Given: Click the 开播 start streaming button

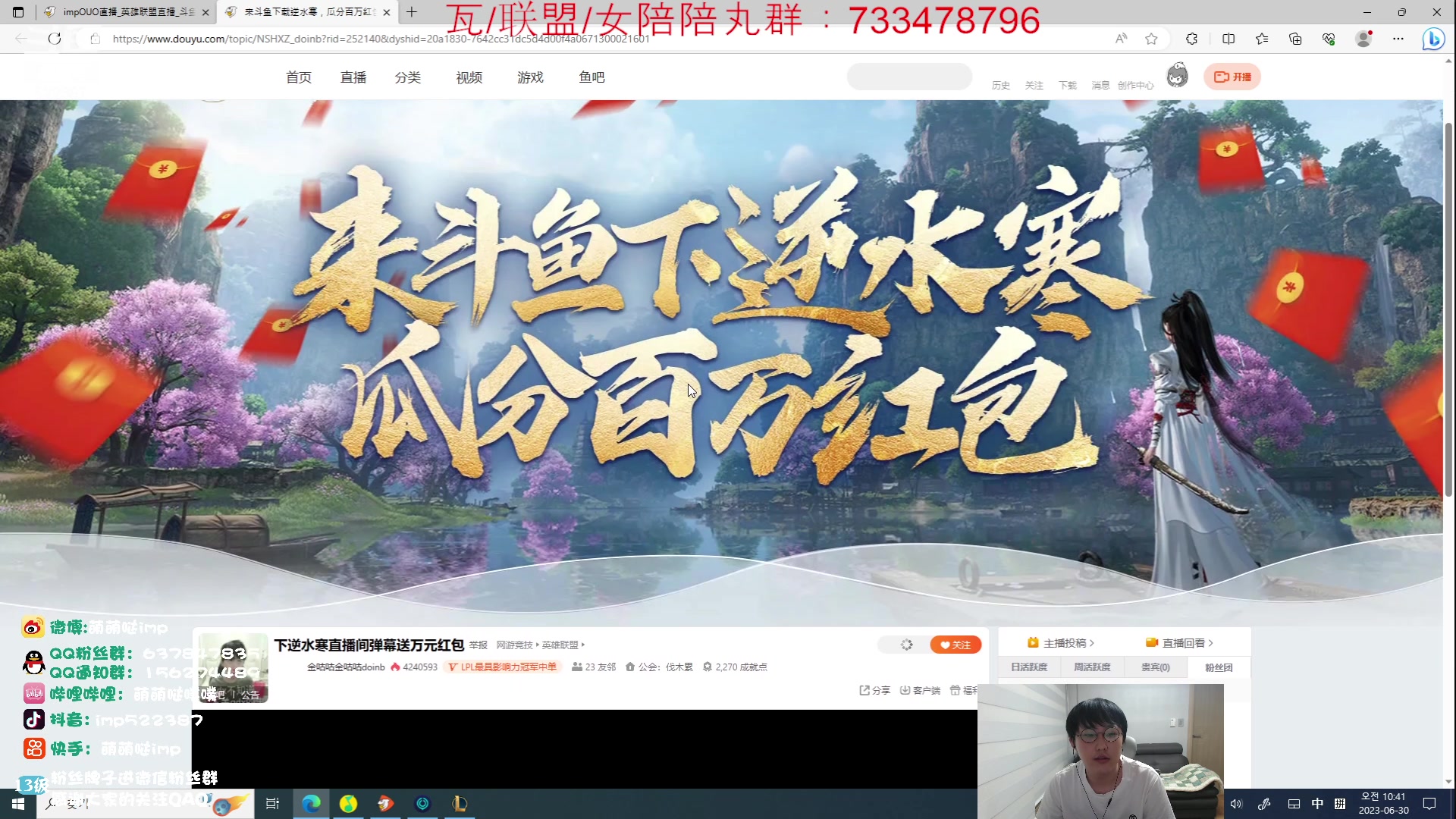Looking at the screenshot, I should tap(1232, 77).
